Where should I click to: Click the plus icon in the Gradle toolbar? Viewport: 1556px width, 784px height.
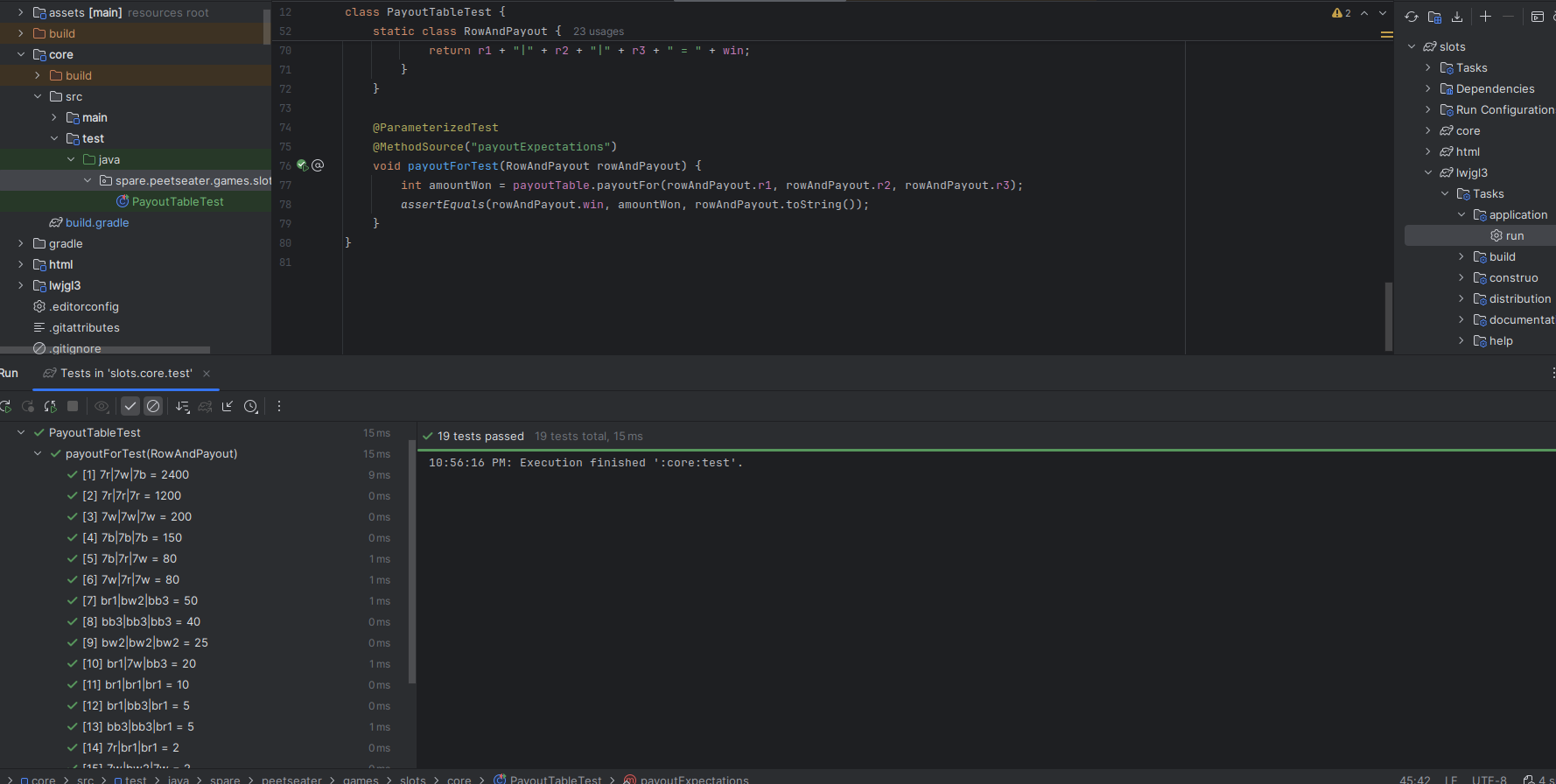(1485, 17)
